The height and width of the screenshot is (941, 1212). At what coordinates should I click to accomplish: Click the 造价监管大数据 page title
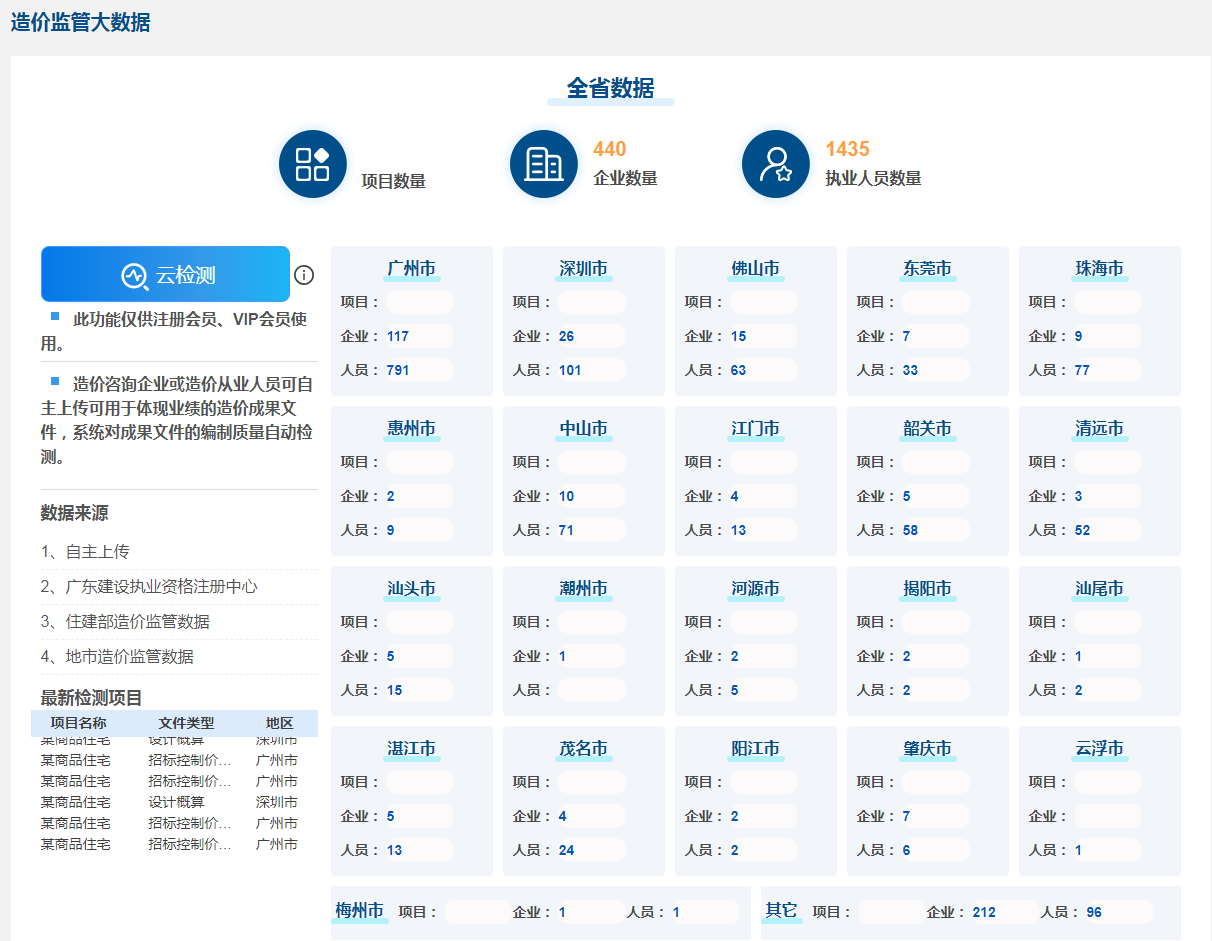tap(81, 22)
